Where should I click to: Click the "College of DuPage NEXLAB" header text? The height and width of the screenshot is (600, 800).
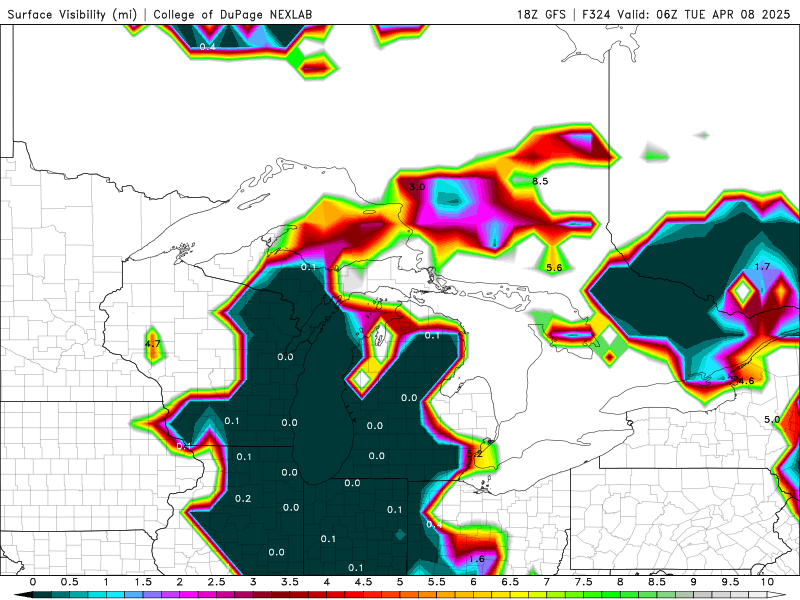[x=232, y=14]
